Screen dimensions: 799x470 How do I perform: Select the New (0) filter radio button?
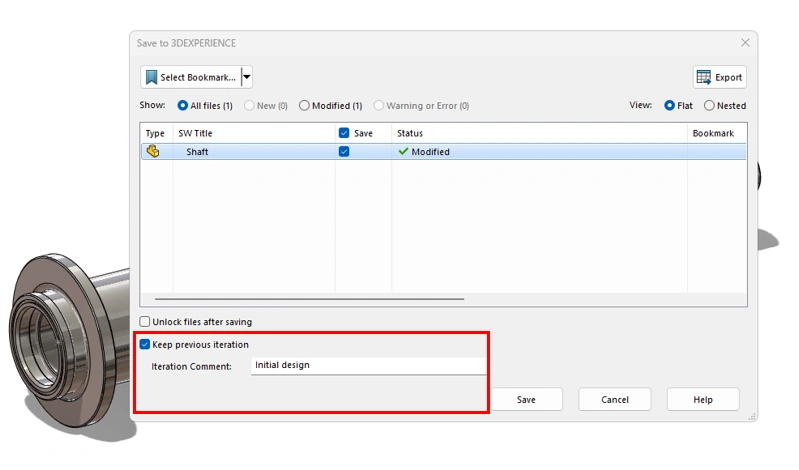(249, 106)
